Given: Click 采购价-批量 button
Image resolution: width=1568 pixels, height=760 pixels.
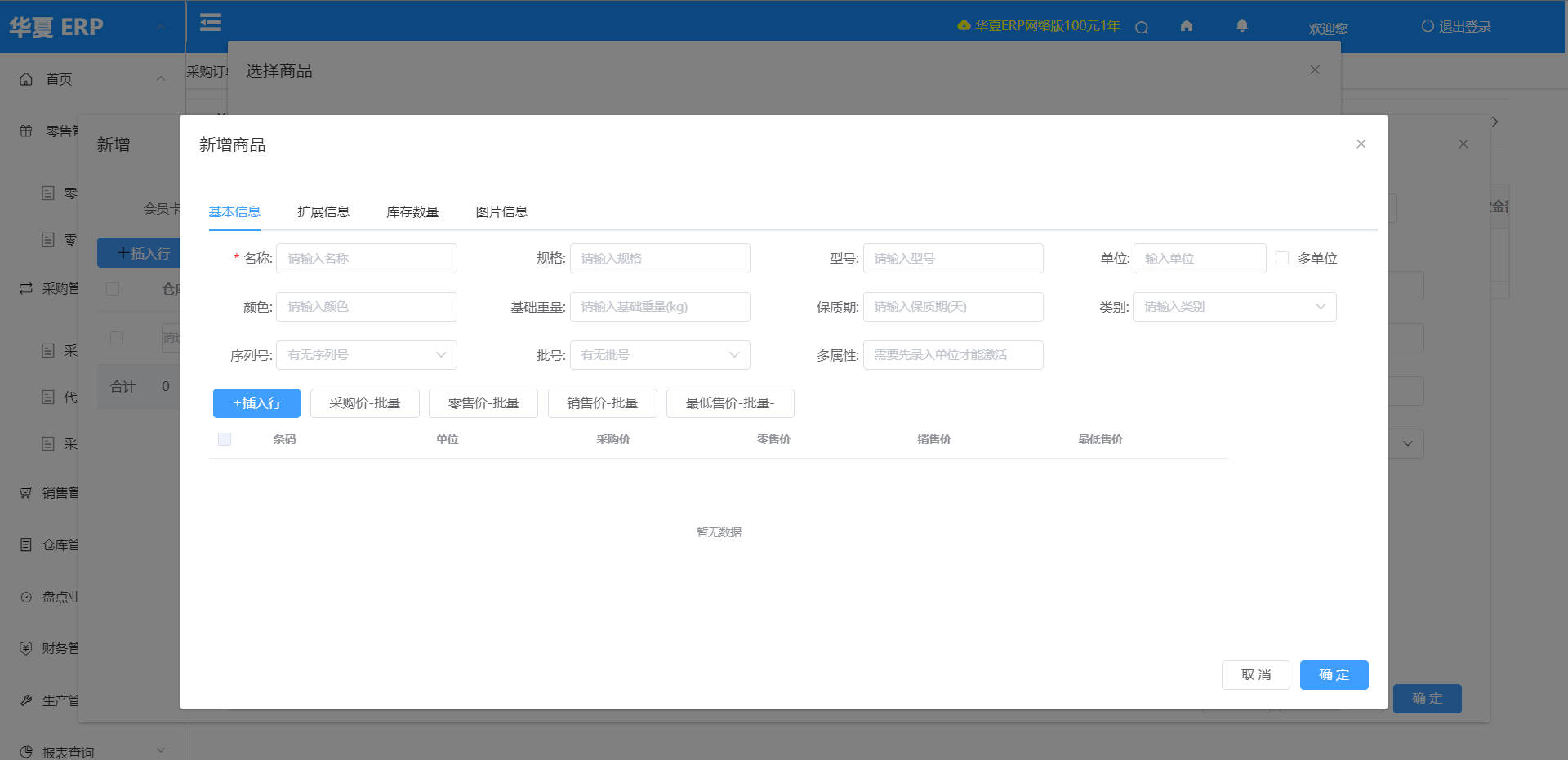Looking at the screenshot, I should 365,403.
